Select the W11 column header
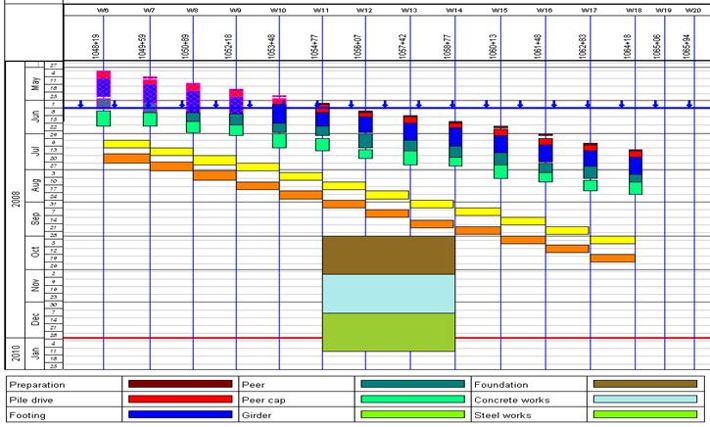Image resolution: width=710 pixels, height=427 pixels. click(321, 10)
